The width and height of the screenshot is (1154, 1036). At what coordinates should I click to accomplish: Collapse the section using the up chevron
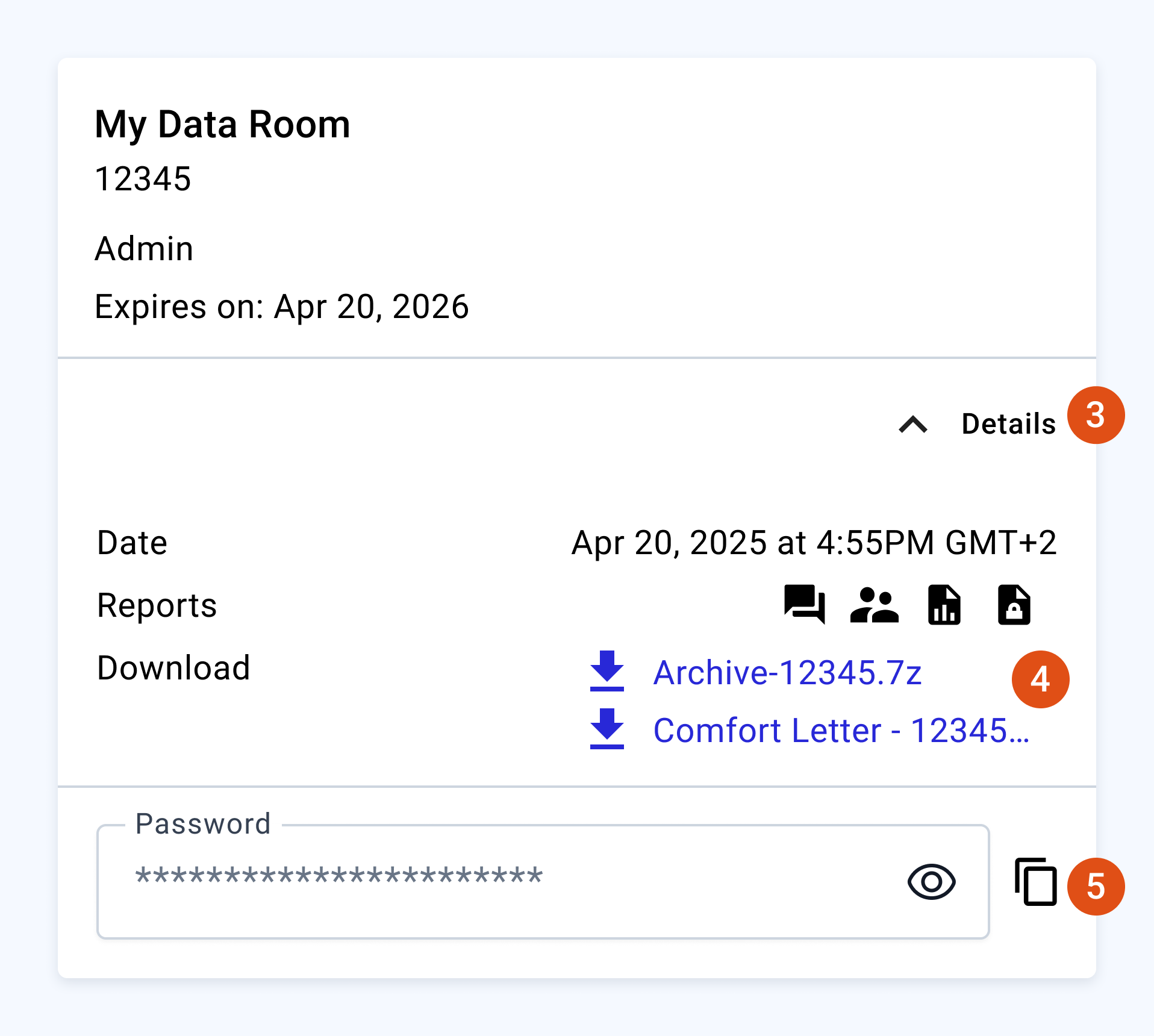pyautogui.click(x=913, y=424)
